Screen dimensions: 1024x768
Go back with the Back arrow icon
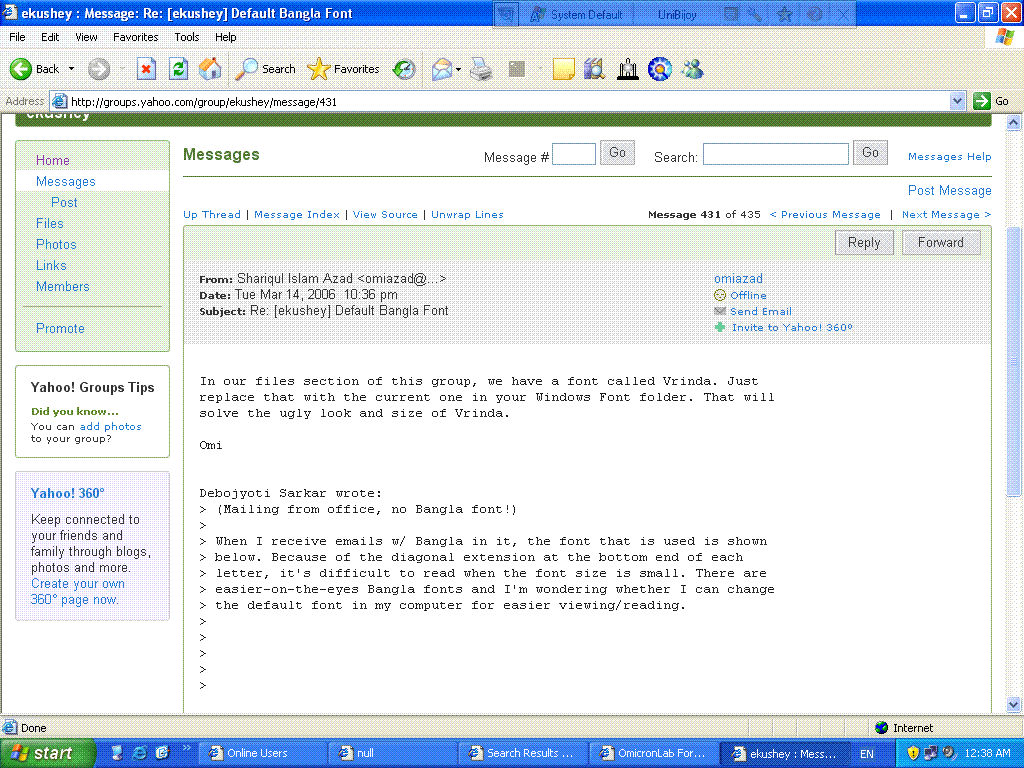(21, 69)
